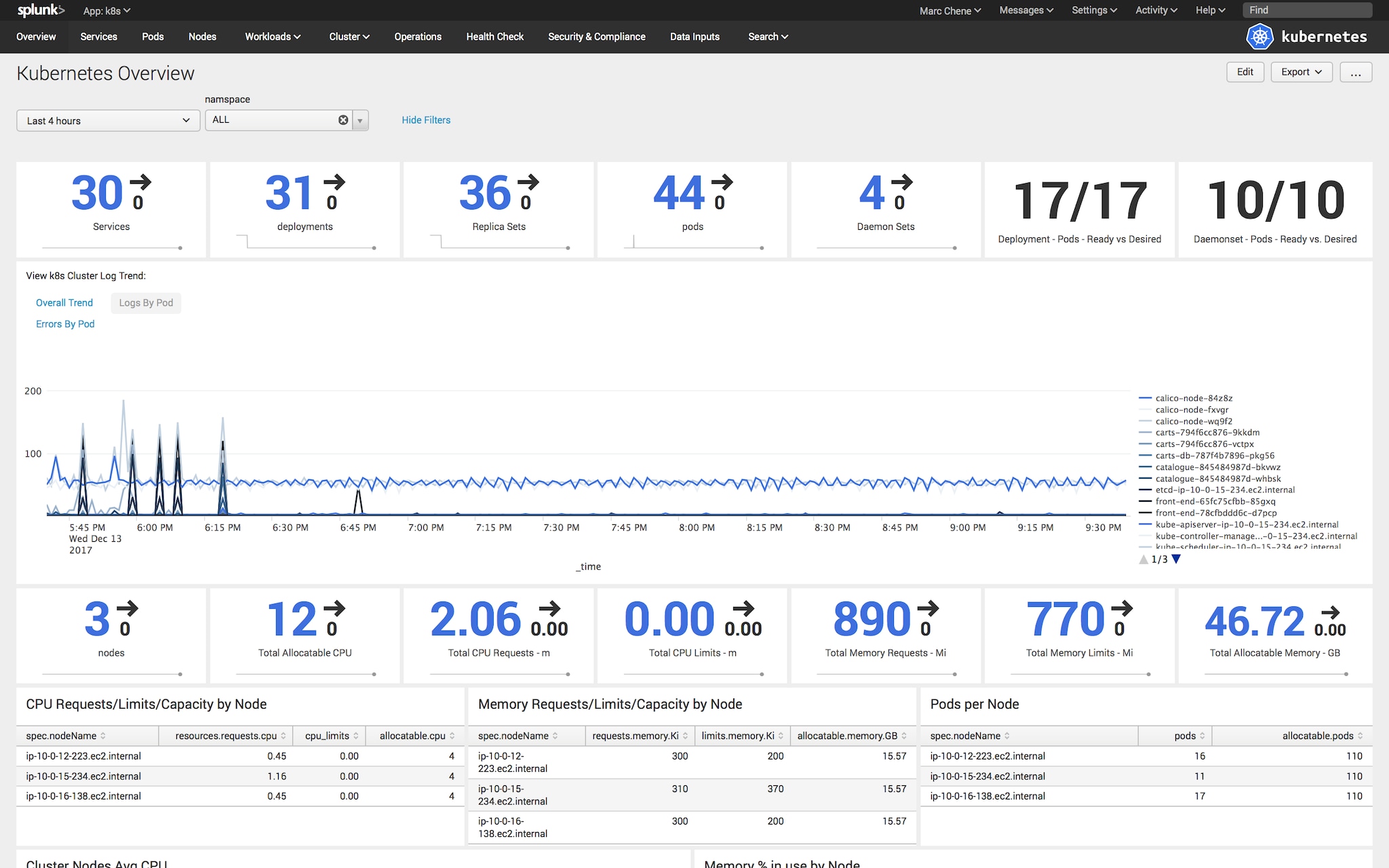Expand the namespace dropdown arrow
This screenshot has width=1389, height=868.
click(360, 121)
